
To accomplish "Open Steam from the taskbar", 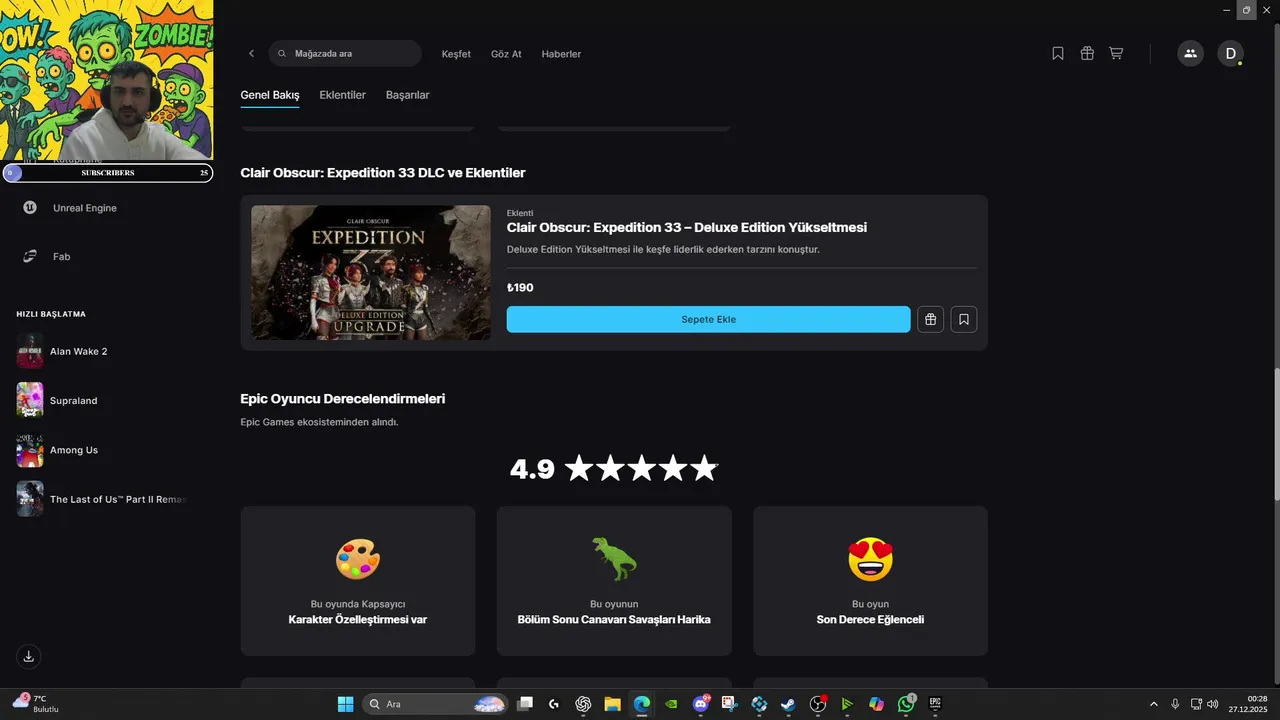I will [x=788, y=704].
